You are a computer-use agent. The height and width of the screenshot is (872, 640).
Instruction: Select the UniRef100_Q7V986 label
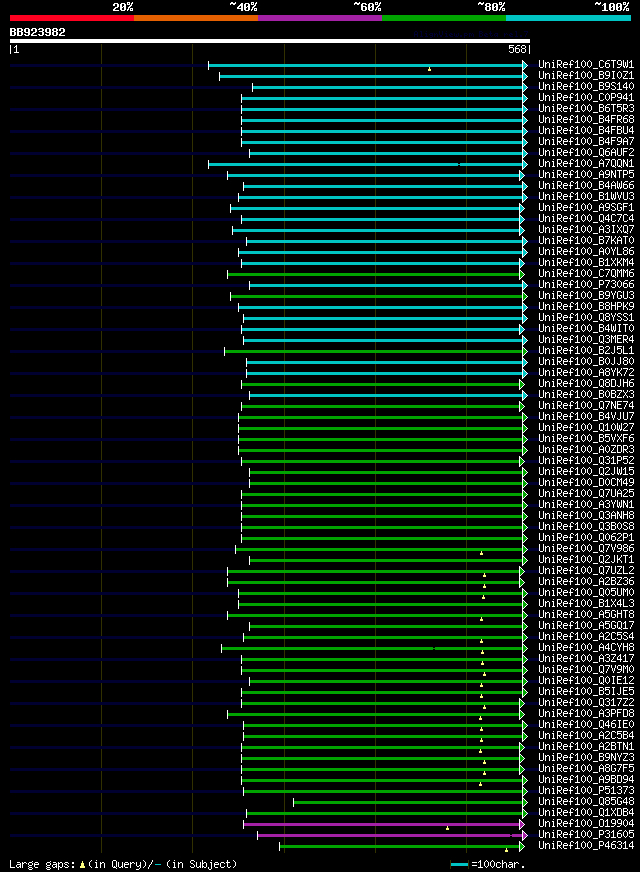tap(586, 548)
